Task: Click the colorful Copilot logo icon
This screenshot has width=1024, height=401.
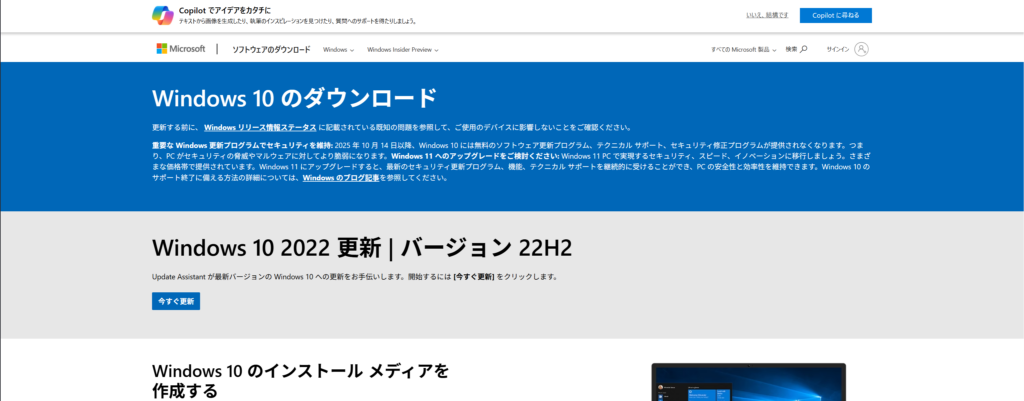Action: pyautogui.click(x=162, y=15)
